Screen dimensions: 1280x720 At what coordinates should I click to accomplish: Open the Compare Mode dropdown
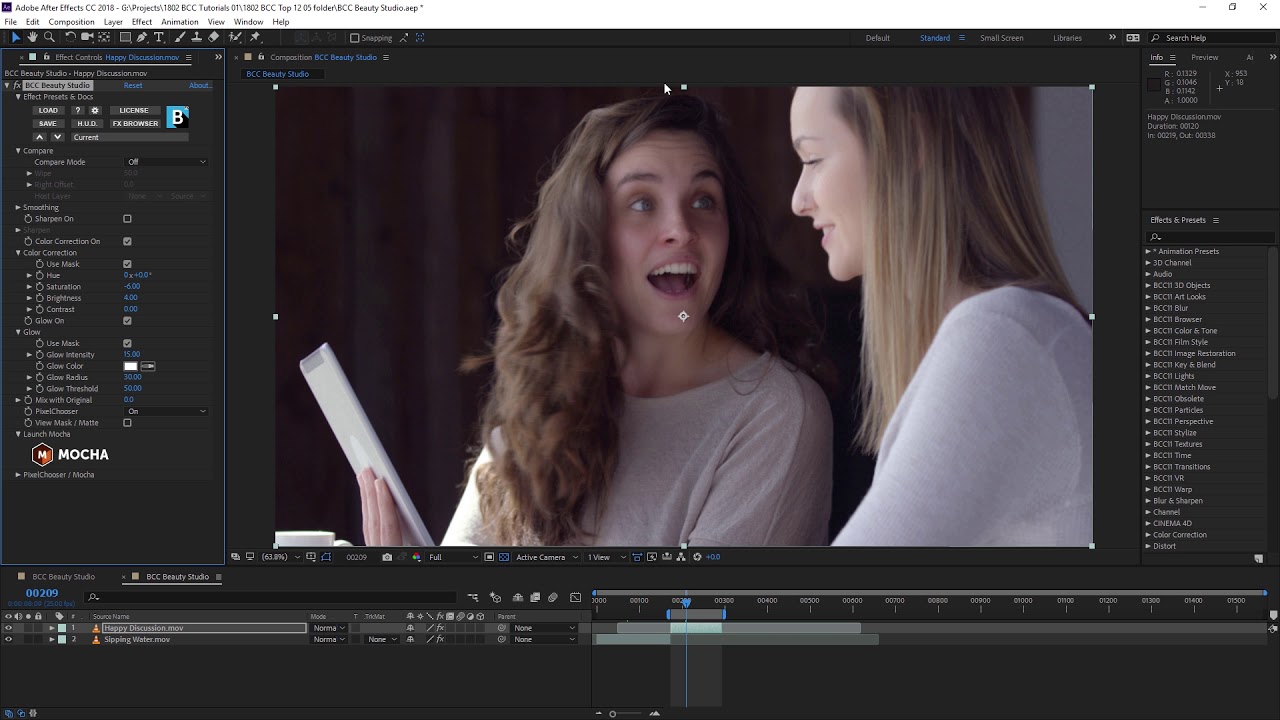(x=166, y=162)
